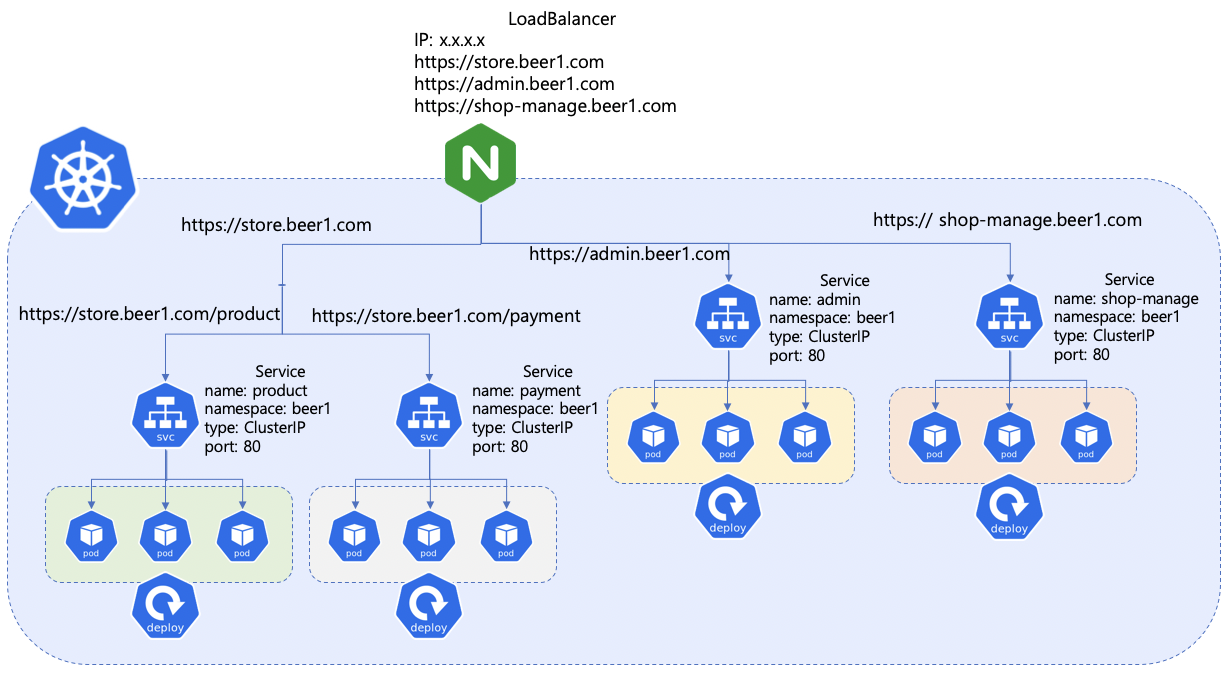This screenshot has height=673, width=1232.
Task: Select last pod in green product group
Action: (x=243, y=535)
